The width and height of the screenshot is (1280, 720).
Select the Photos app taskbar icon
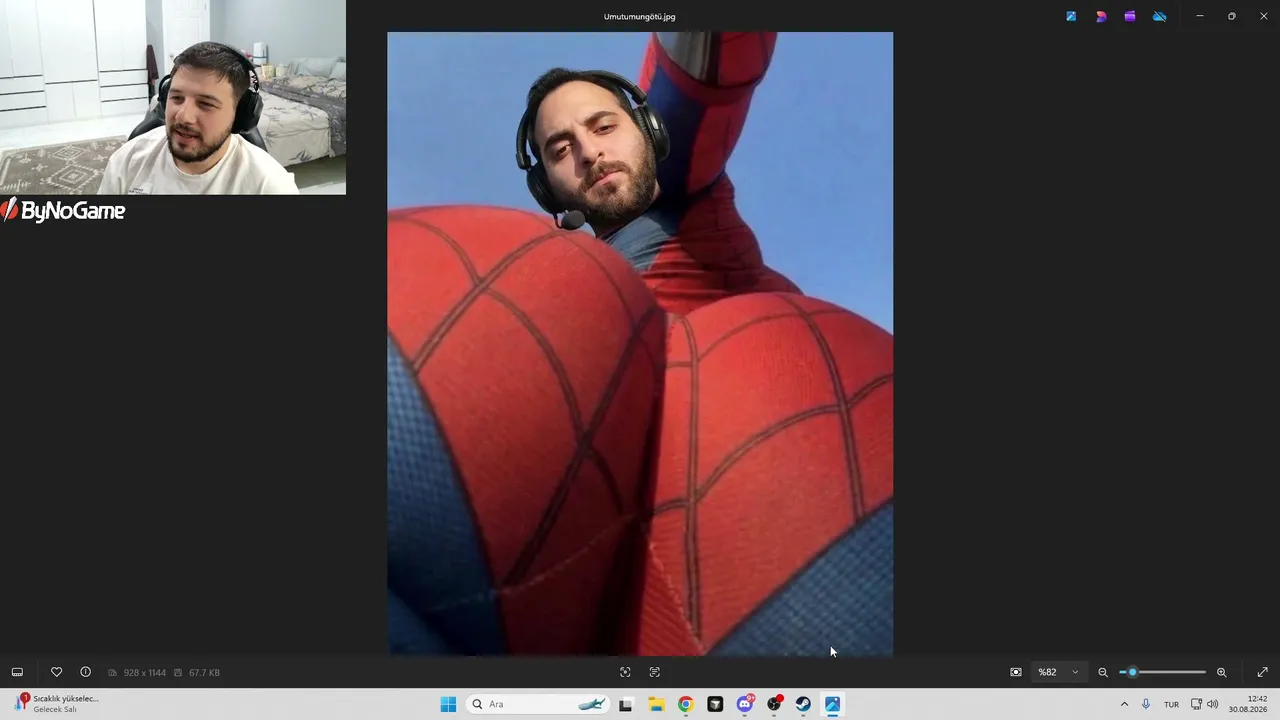pos(832,704)
